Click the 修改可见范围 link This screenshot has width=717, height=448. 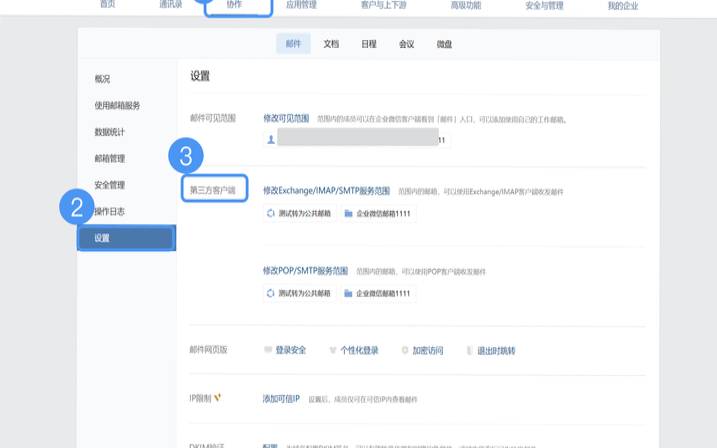[286, 118]
